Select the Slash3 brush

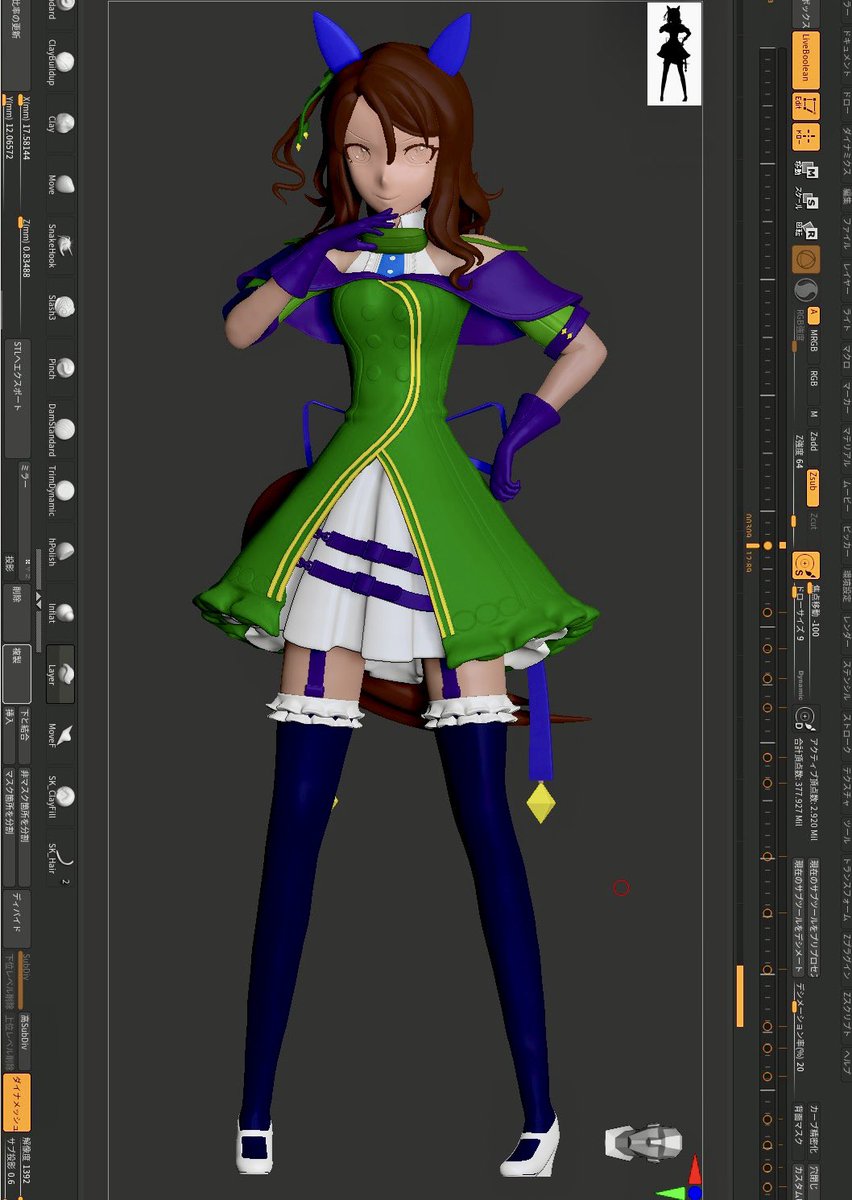[61, 306]
